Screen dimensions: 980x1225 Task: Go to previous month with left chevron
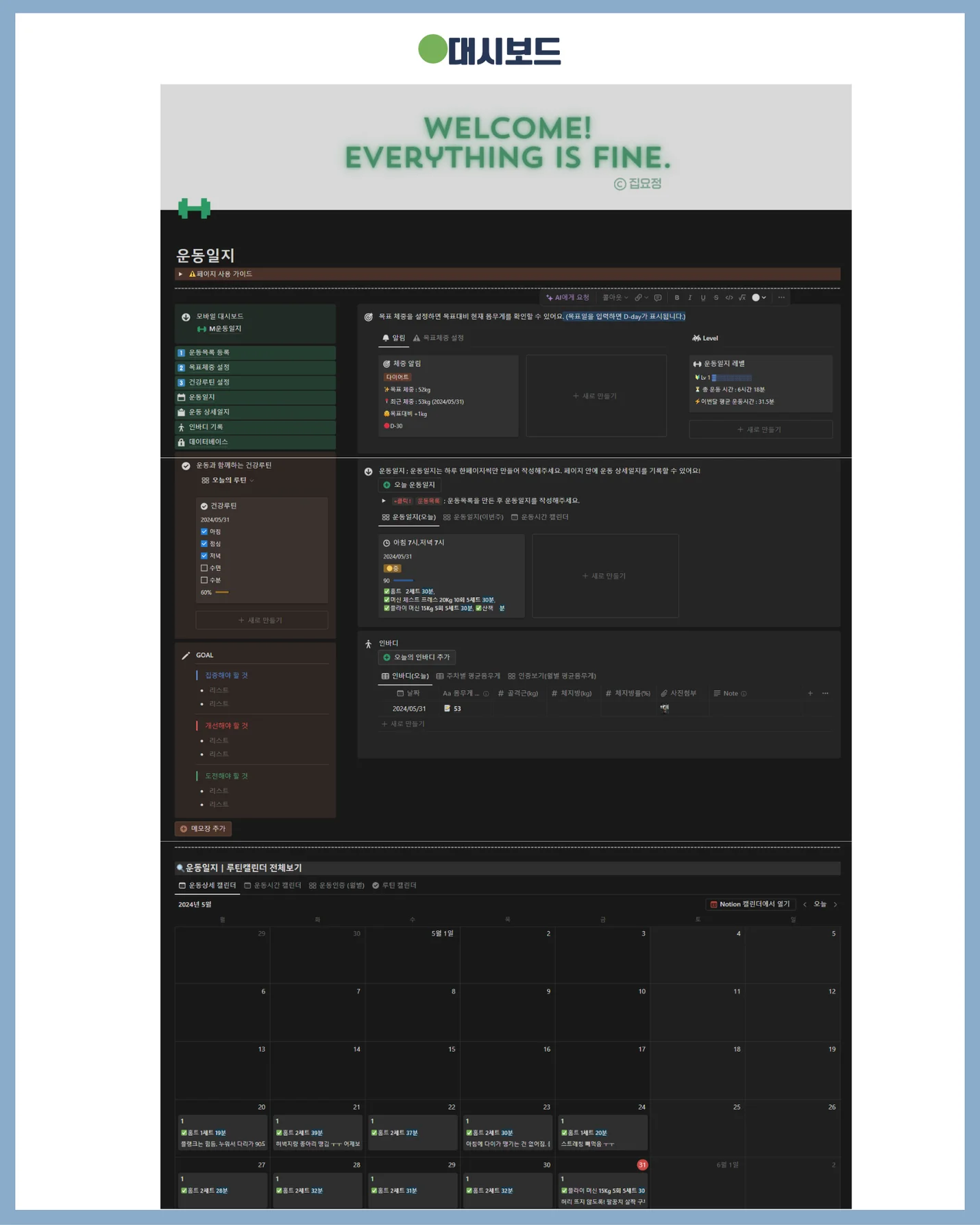pyautogui.click(x=805, y=904)
